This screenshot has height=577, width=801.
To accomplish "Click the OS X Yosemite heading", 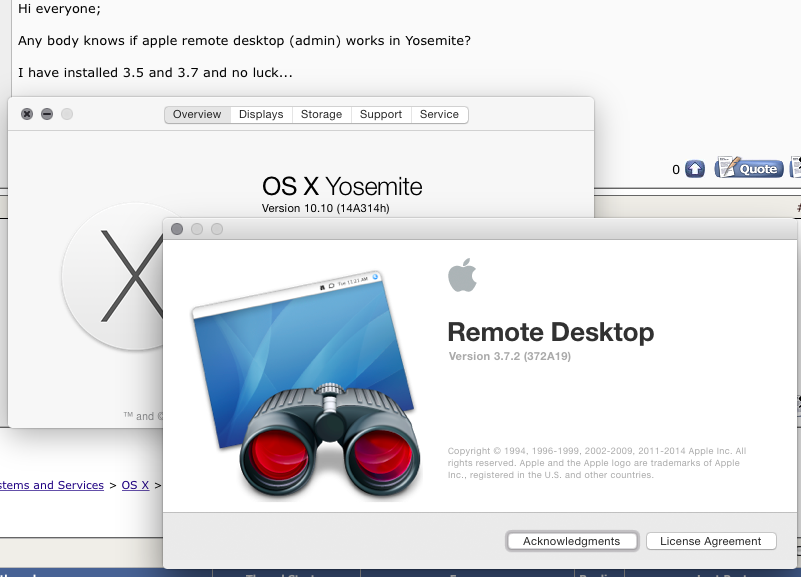I will [342, 186].
